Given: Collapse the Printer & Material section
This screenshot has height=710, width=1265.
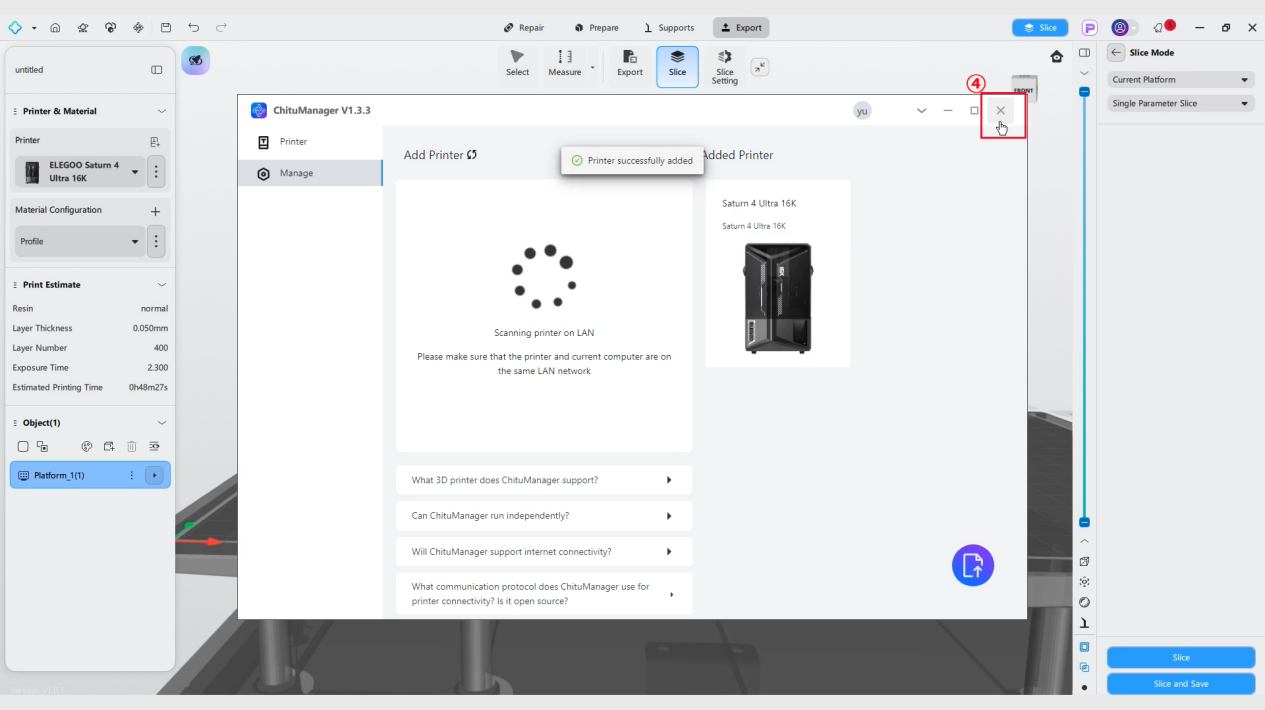Looking at the screenshot, I should coord(162,111).
